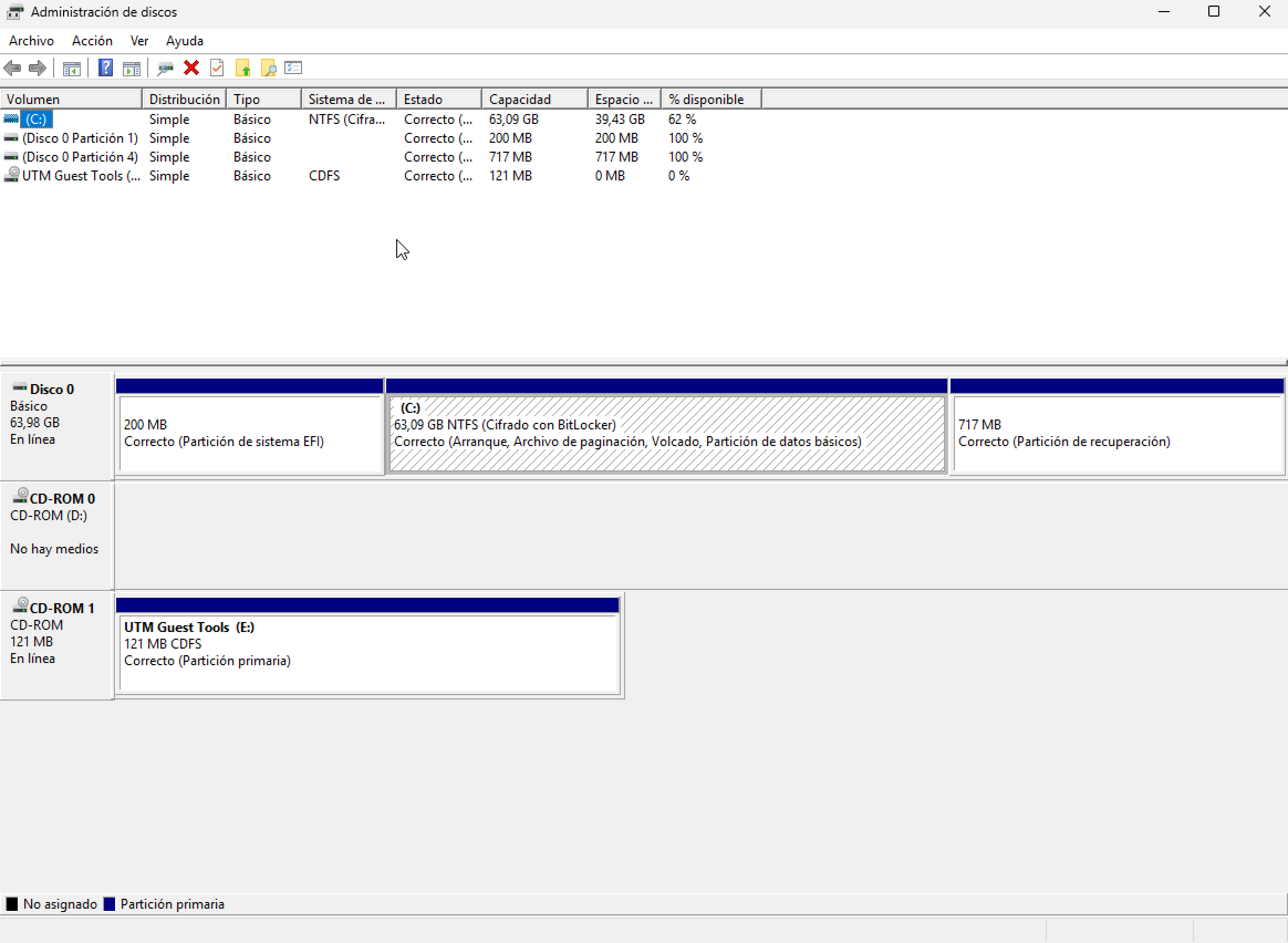Sort by the Capacidad column header
Image resolution: width=1288 pixels, height=943 pixels.
536,99
